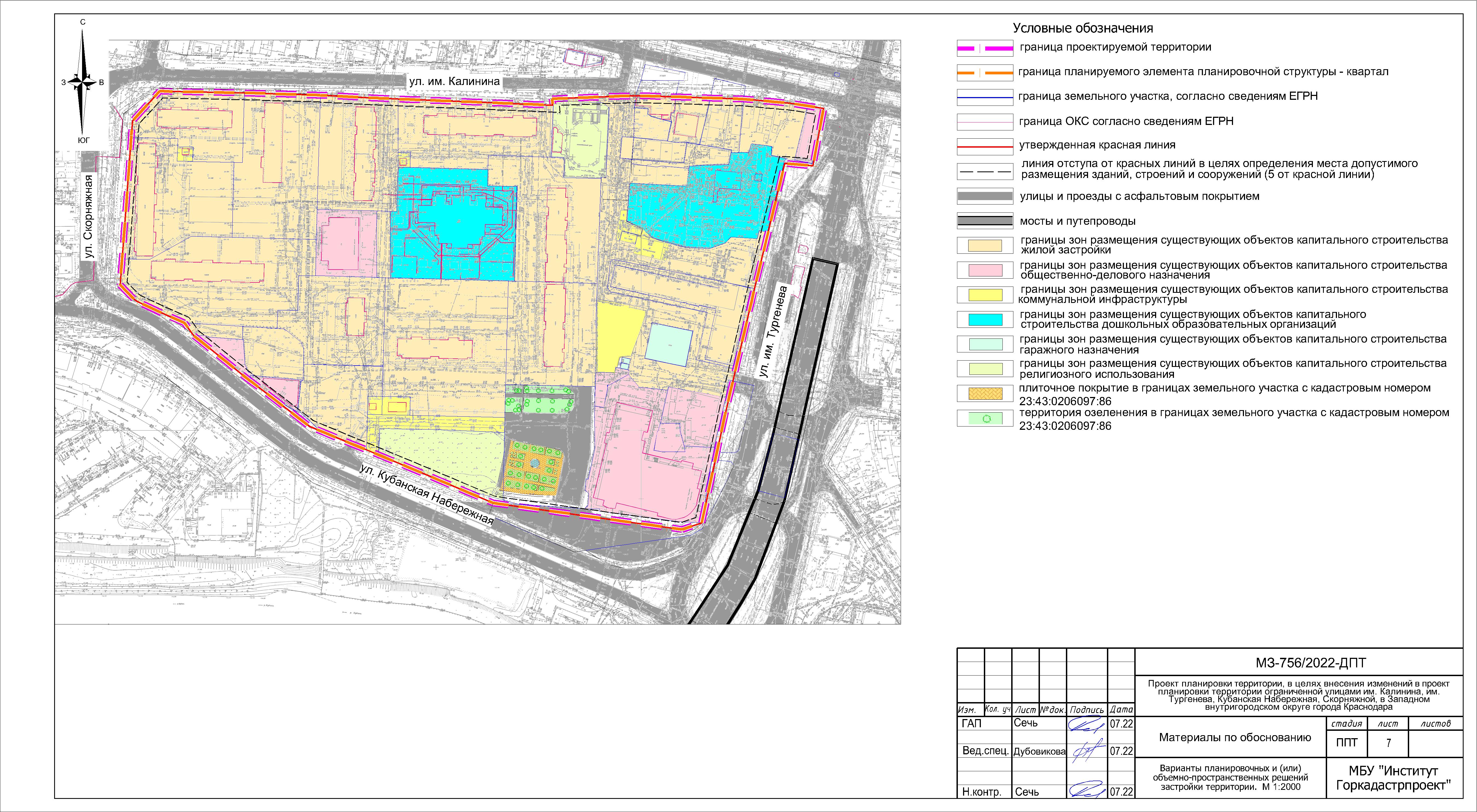Click the ОКС boundary legend sample

click(985, 122)
